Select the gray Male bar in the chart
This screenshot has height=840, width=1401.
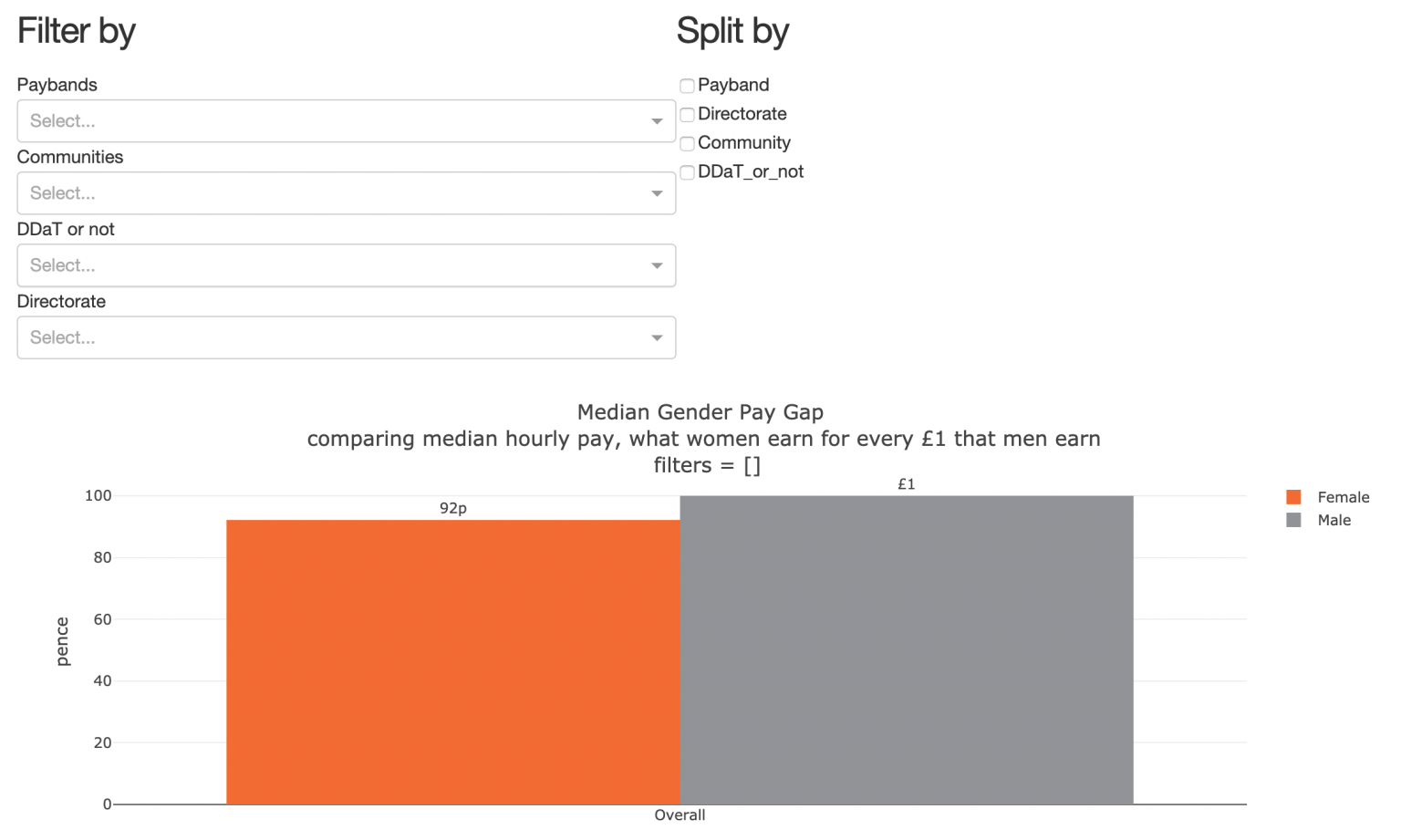click(x=908, y=648)
